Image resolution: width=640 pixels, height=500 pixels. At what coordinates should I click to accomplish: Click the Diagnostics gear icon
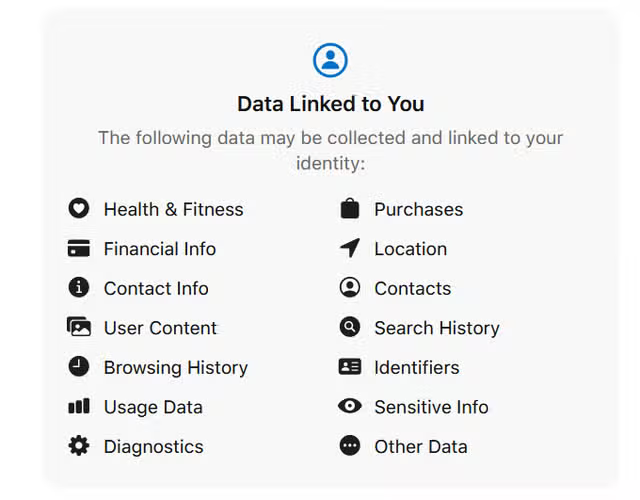(x=79, y=446)
